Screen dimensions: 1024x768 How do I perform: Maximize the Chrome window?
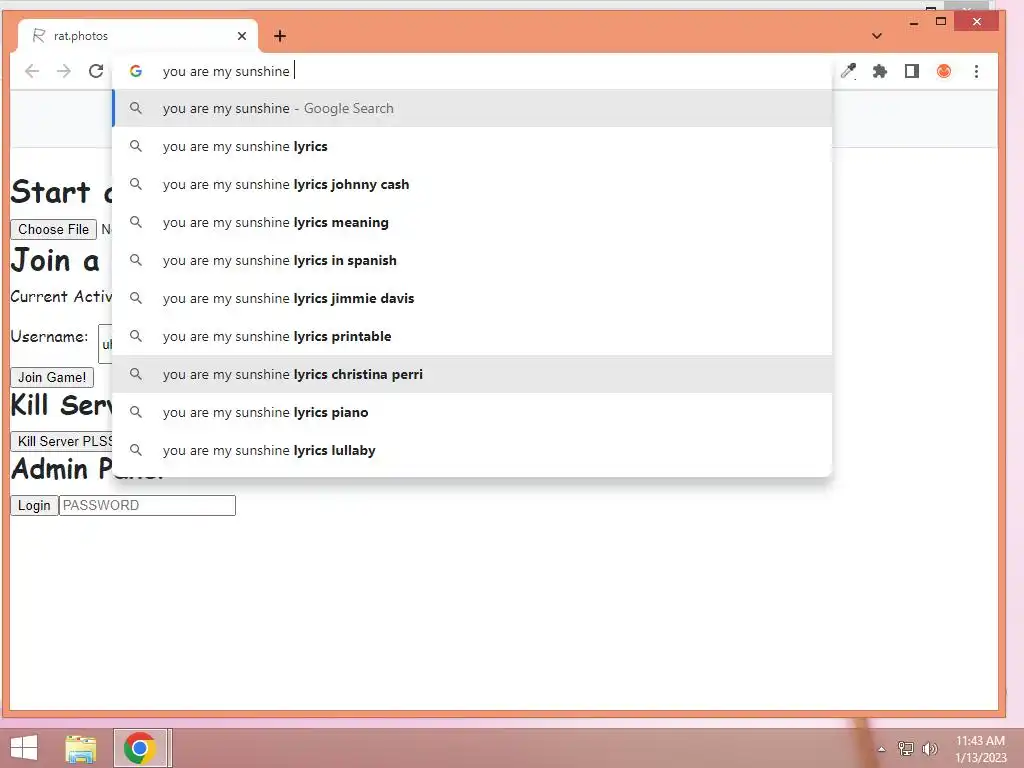coord(940,22)
